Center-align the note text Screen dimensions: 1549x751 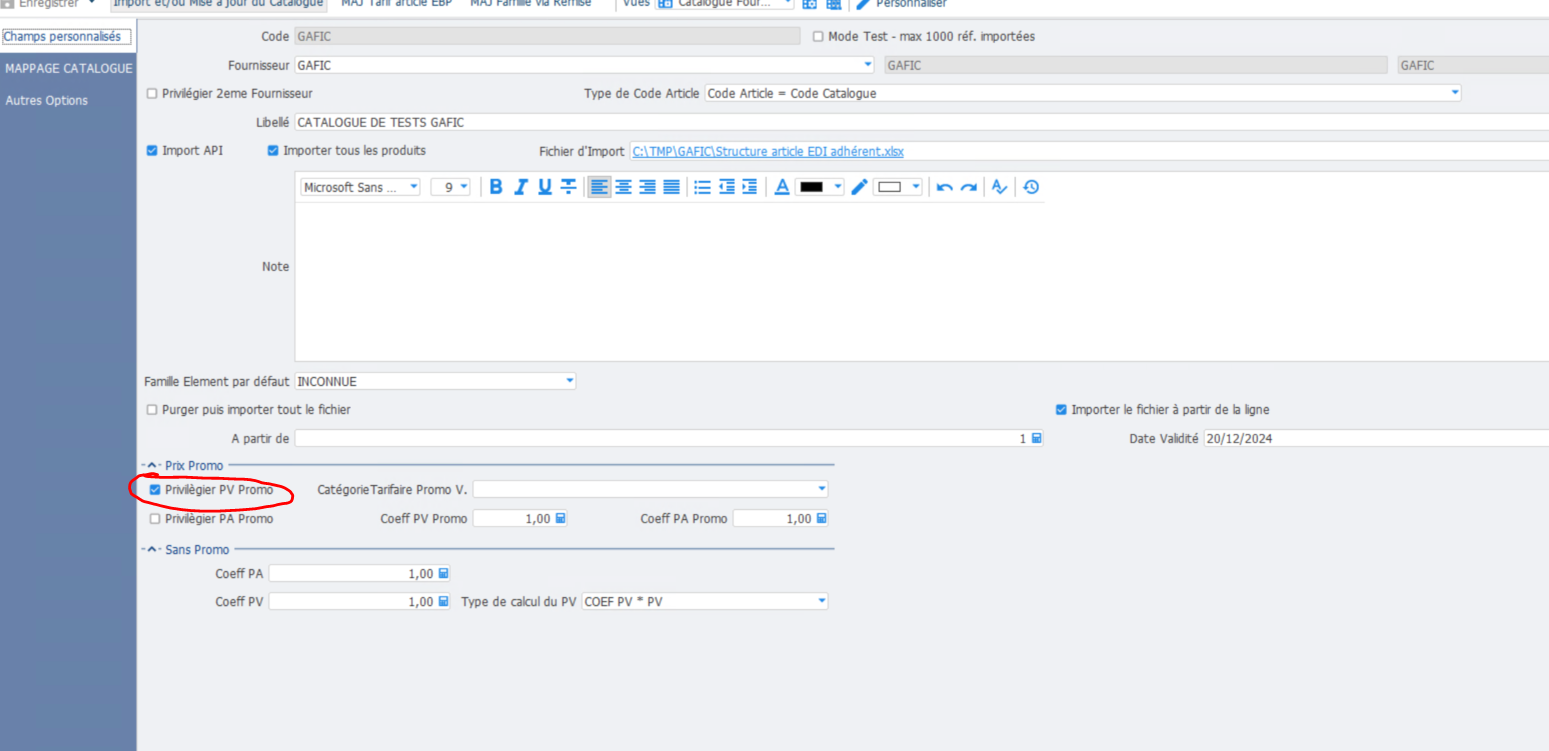pos(623,187)
